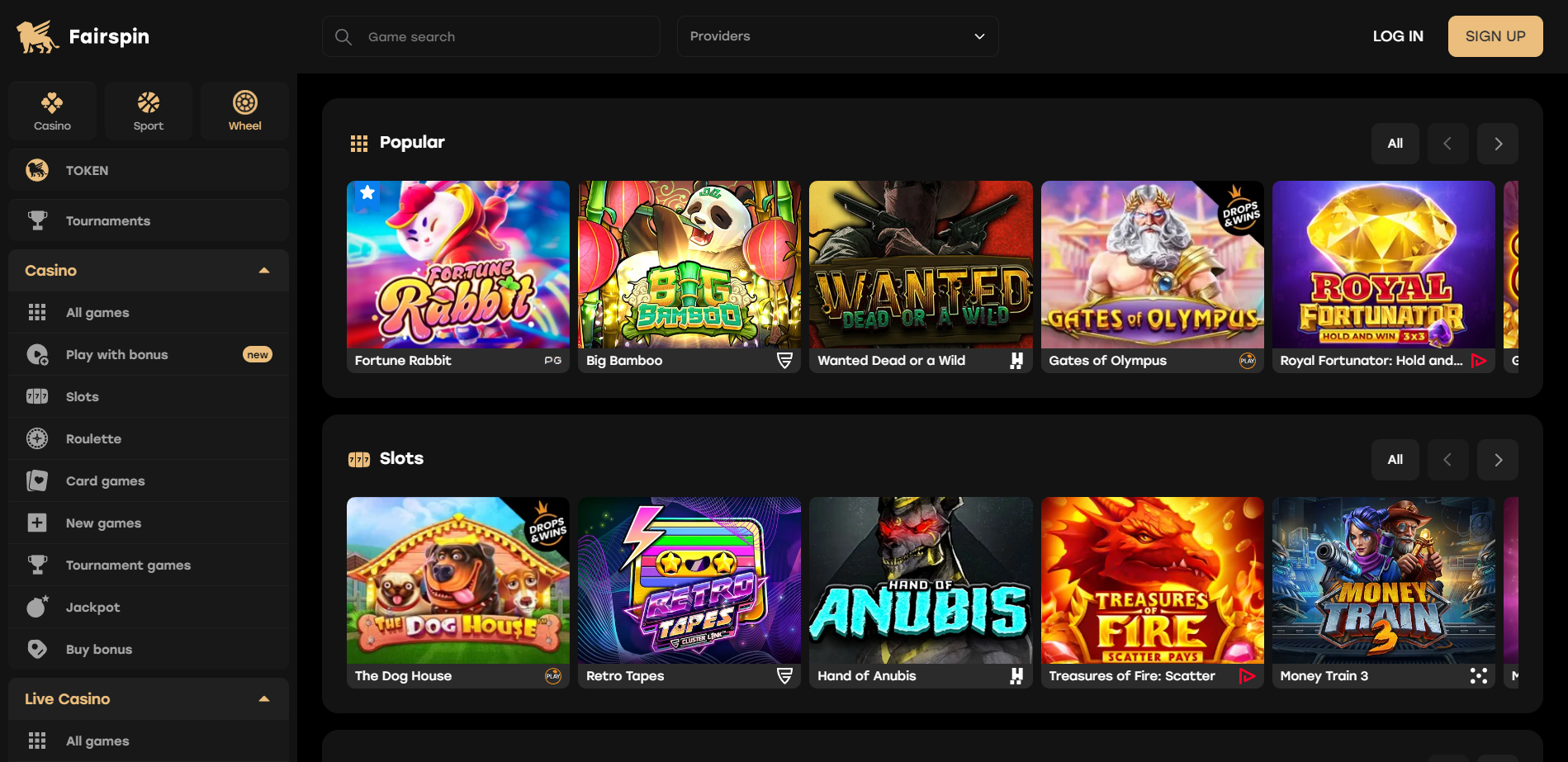Image resolution: width=1568 pixels, height=762 pixels.
Task: Show previous Slots games
Action: point(1447,460)
